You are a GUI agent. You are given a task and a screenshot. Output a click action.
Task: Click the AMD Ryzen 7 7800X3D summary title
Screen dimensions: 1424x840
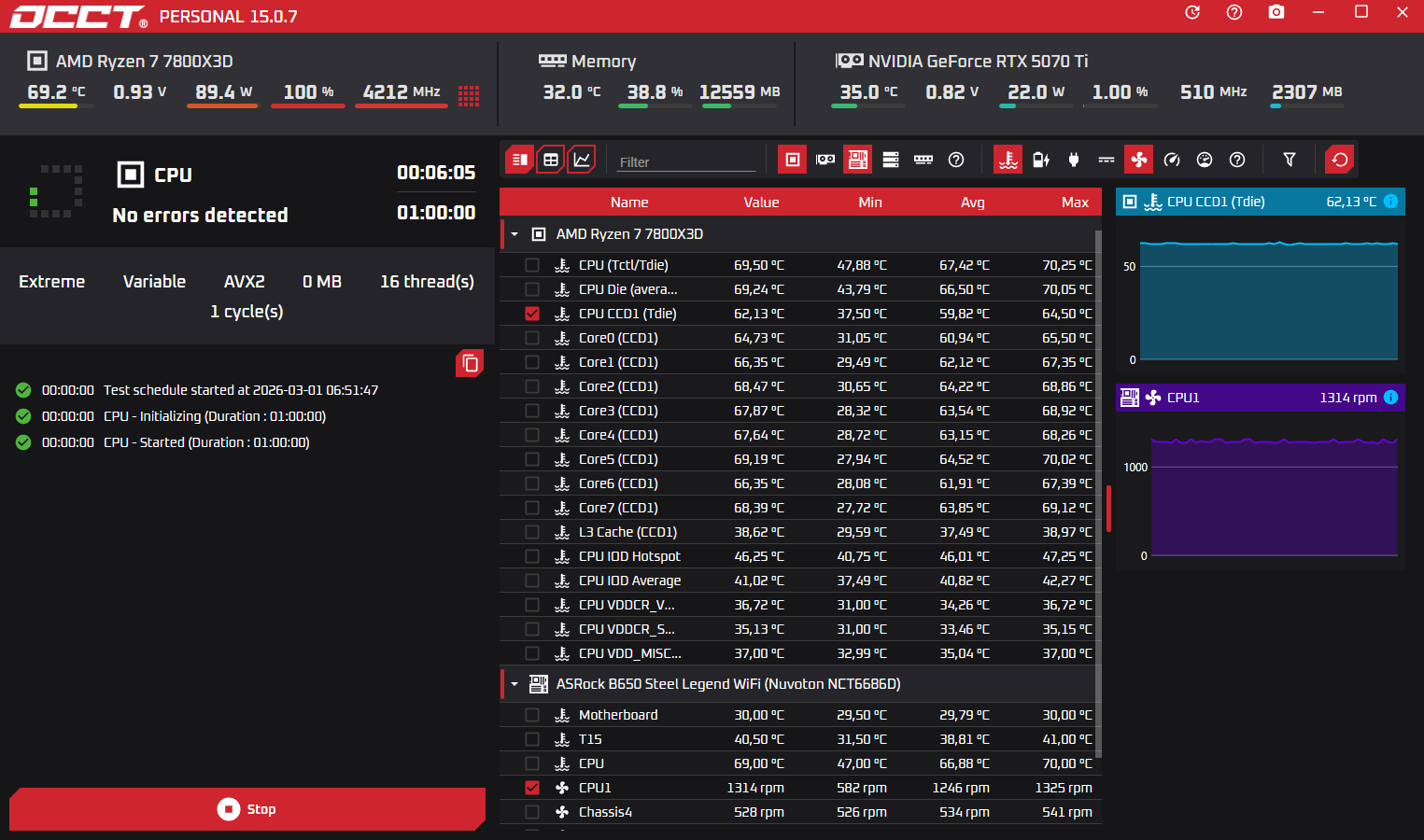click(145, 62)
